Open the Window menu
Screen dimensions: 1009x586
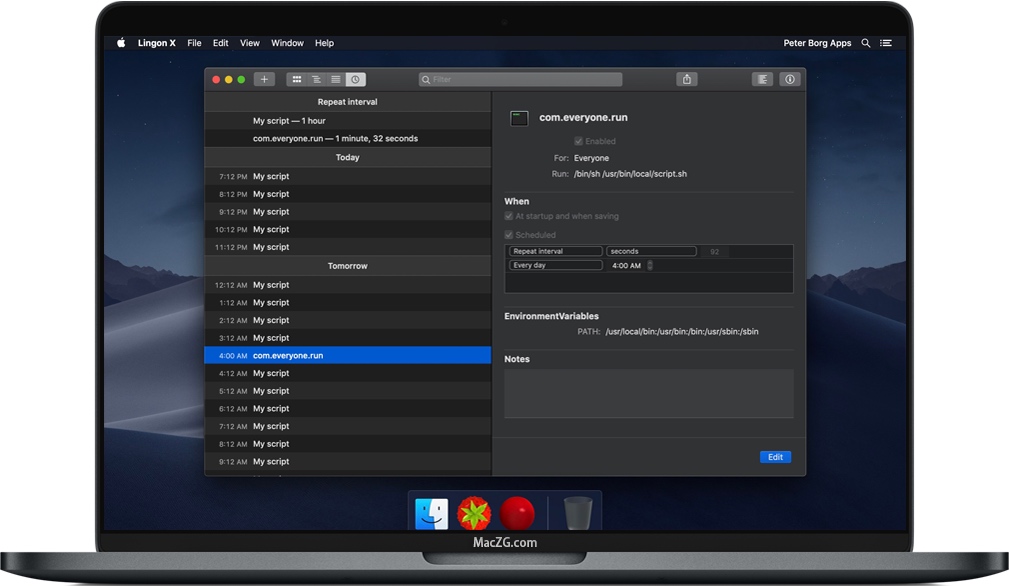click(287, 43)
